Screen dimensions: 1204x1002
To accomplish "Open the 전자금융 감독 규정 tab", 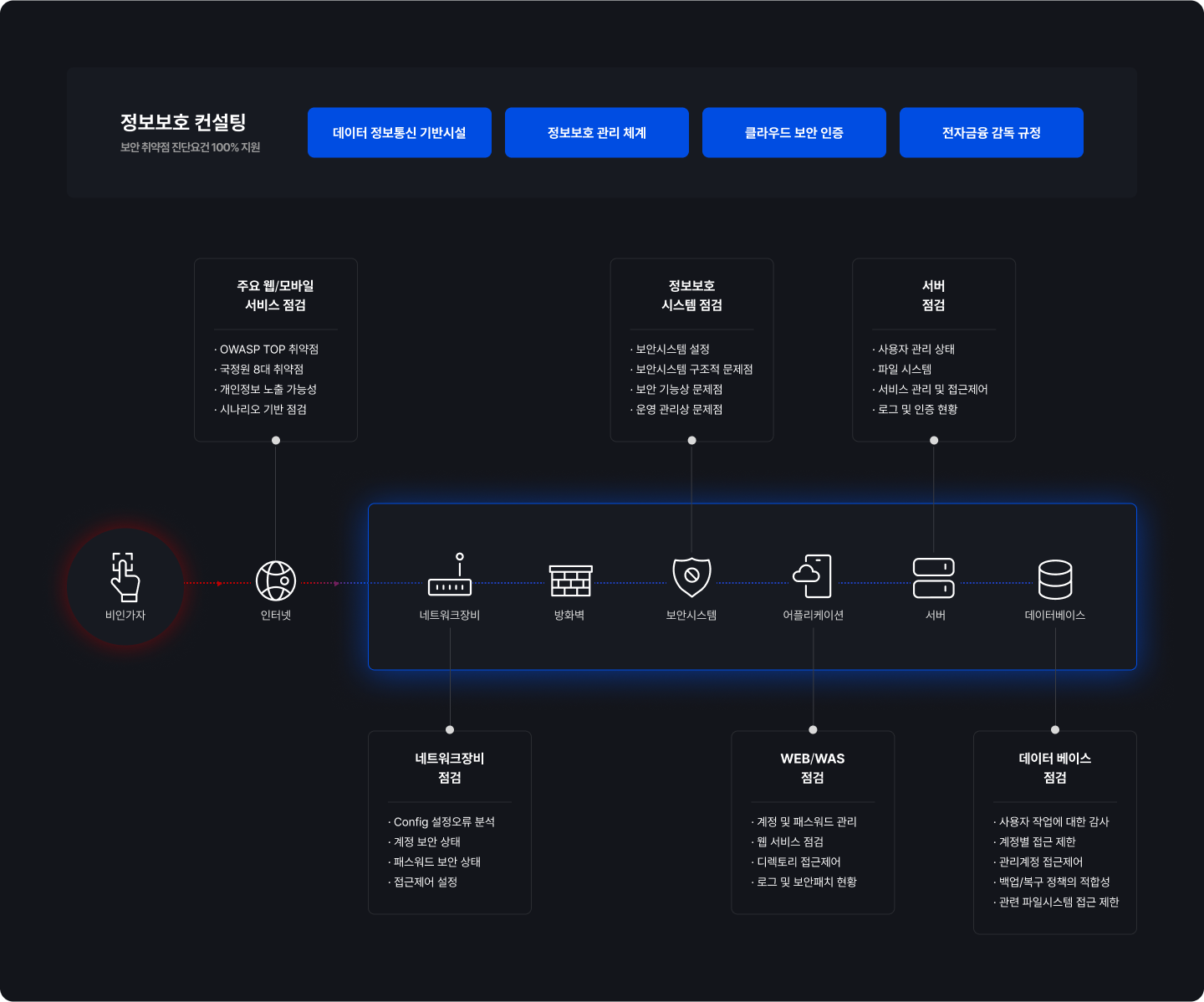I will tap(992, 132).
